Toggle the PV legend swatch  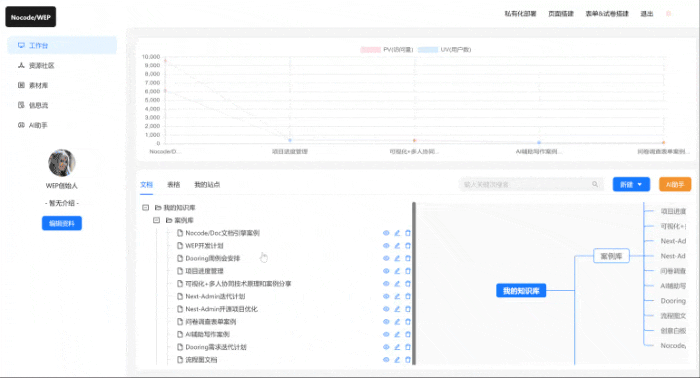(371, 50)
